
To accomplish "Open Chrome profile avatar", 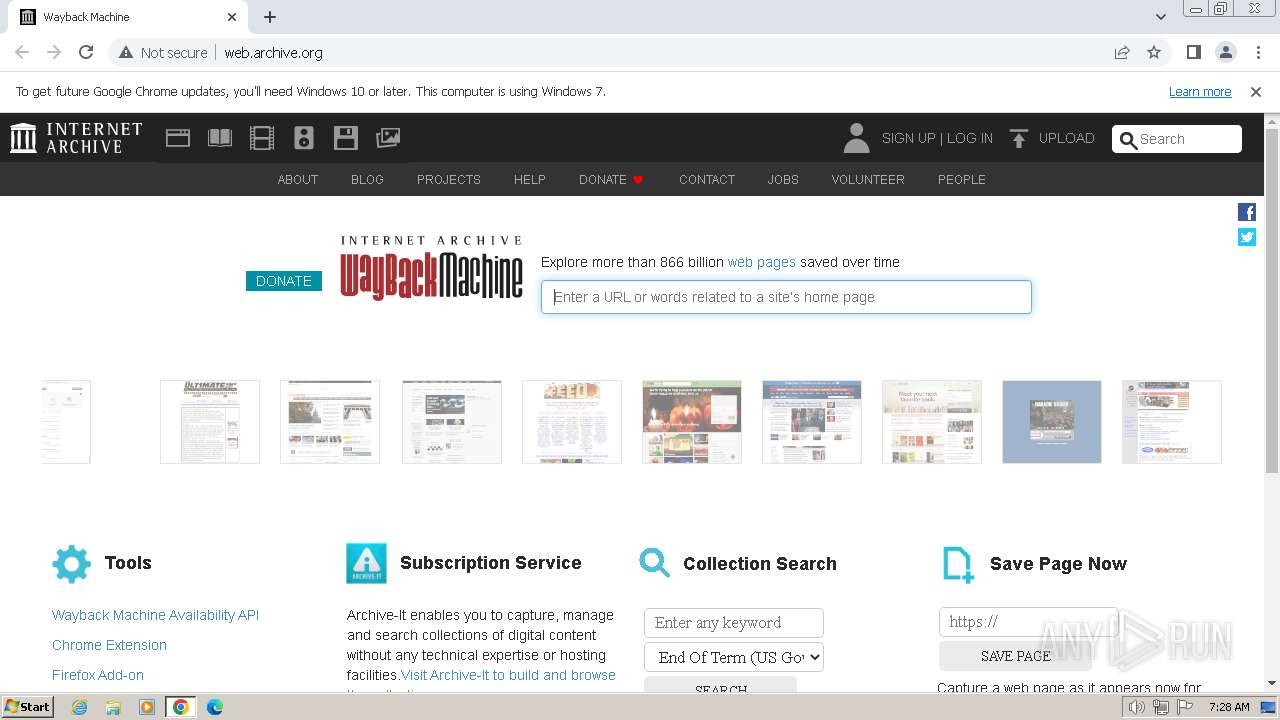I will [x=1226, y=52].
